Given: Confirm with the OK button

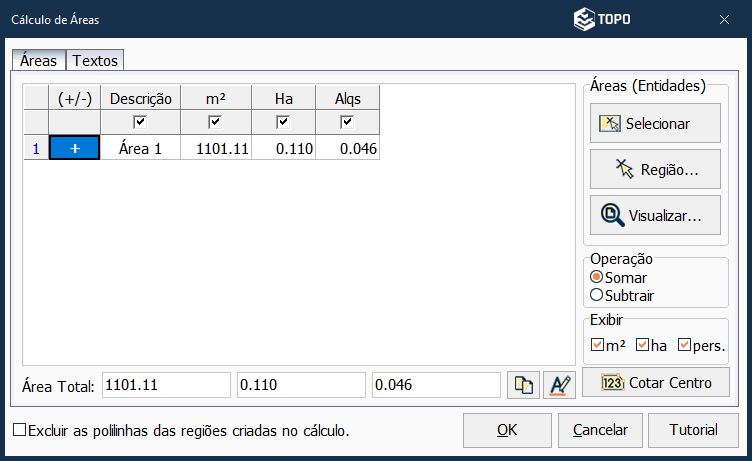Looking at the screenshot, I should coord(507,430).
